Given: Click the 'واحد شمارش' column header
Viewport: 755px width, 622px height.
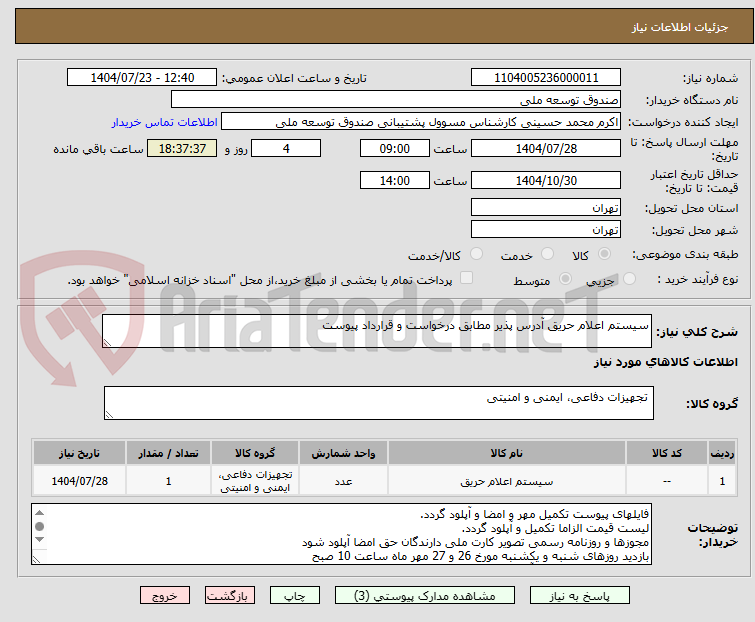Looking at the screenshot, I should (343, 453).
